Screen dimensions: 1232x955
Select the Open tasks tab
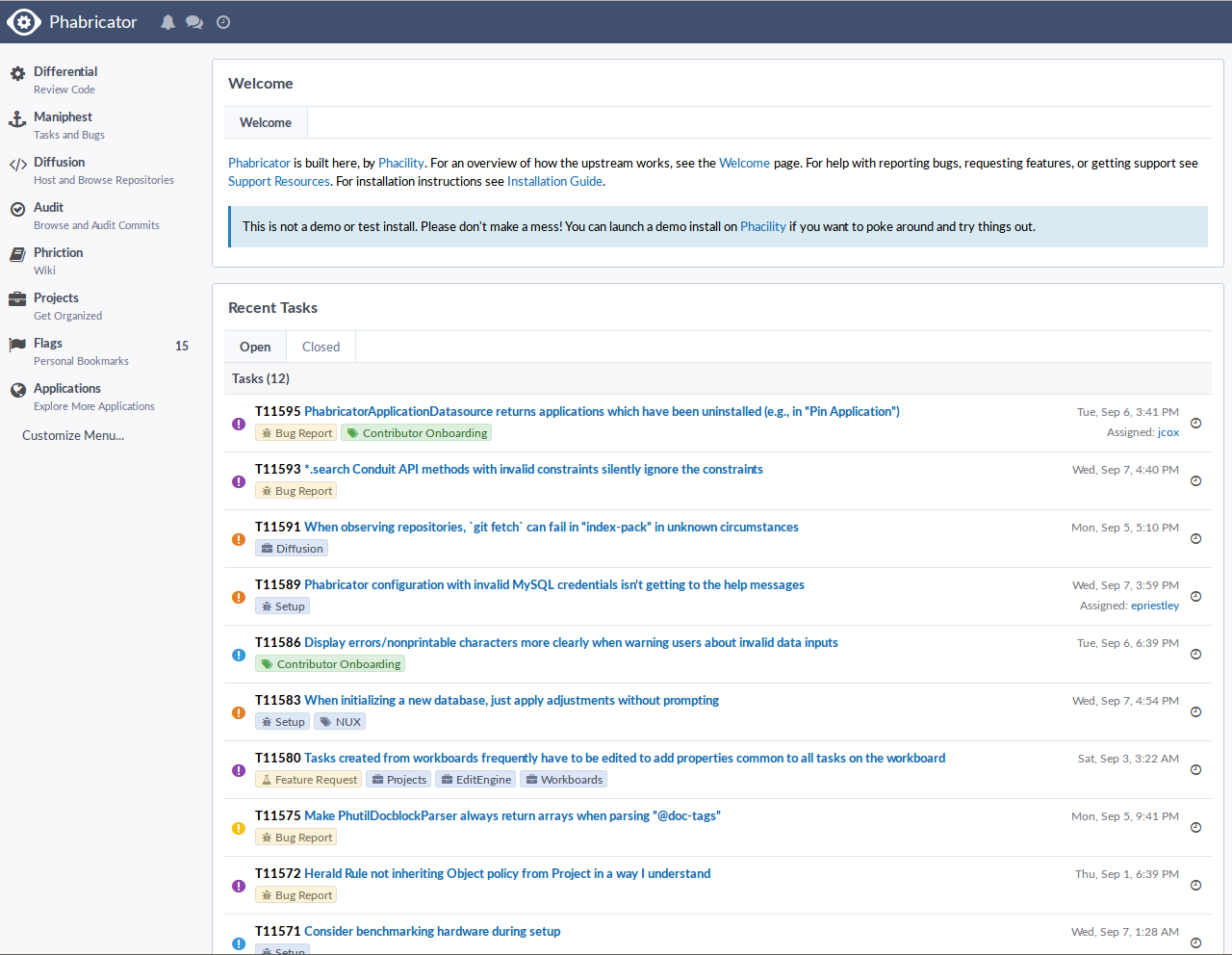255,347
